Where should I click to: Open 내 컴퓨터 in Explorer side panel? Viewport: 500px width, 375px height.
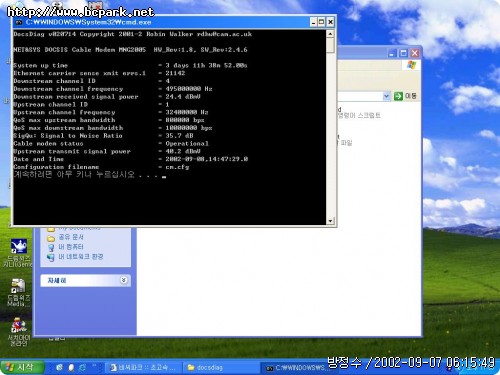71,247
